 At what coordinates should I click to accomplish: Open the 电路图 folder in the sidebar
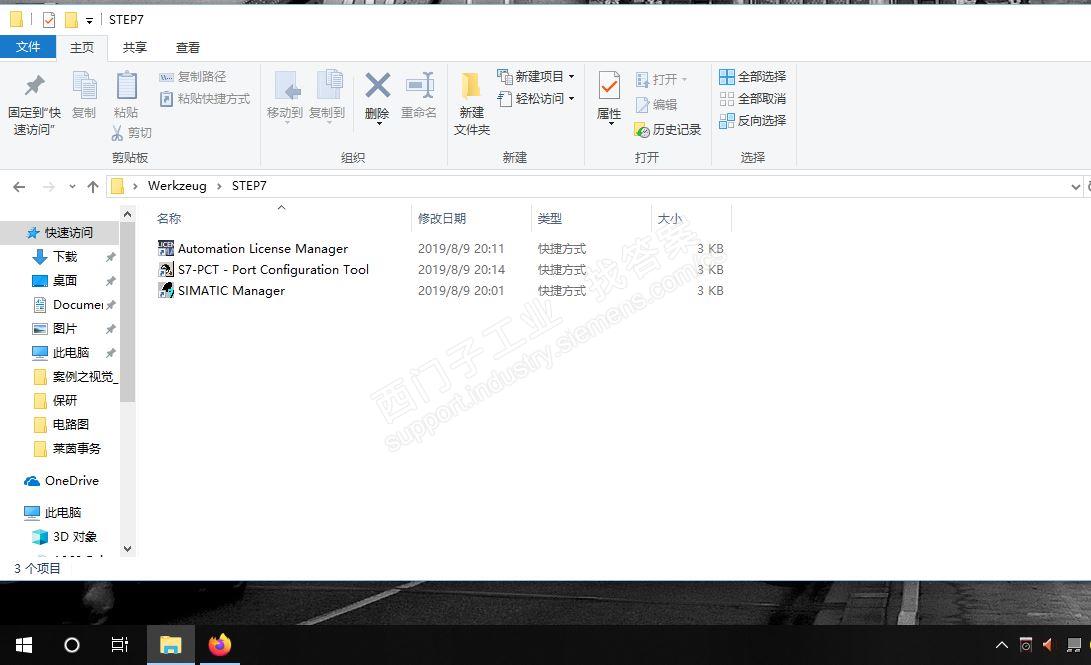[61, 424]
